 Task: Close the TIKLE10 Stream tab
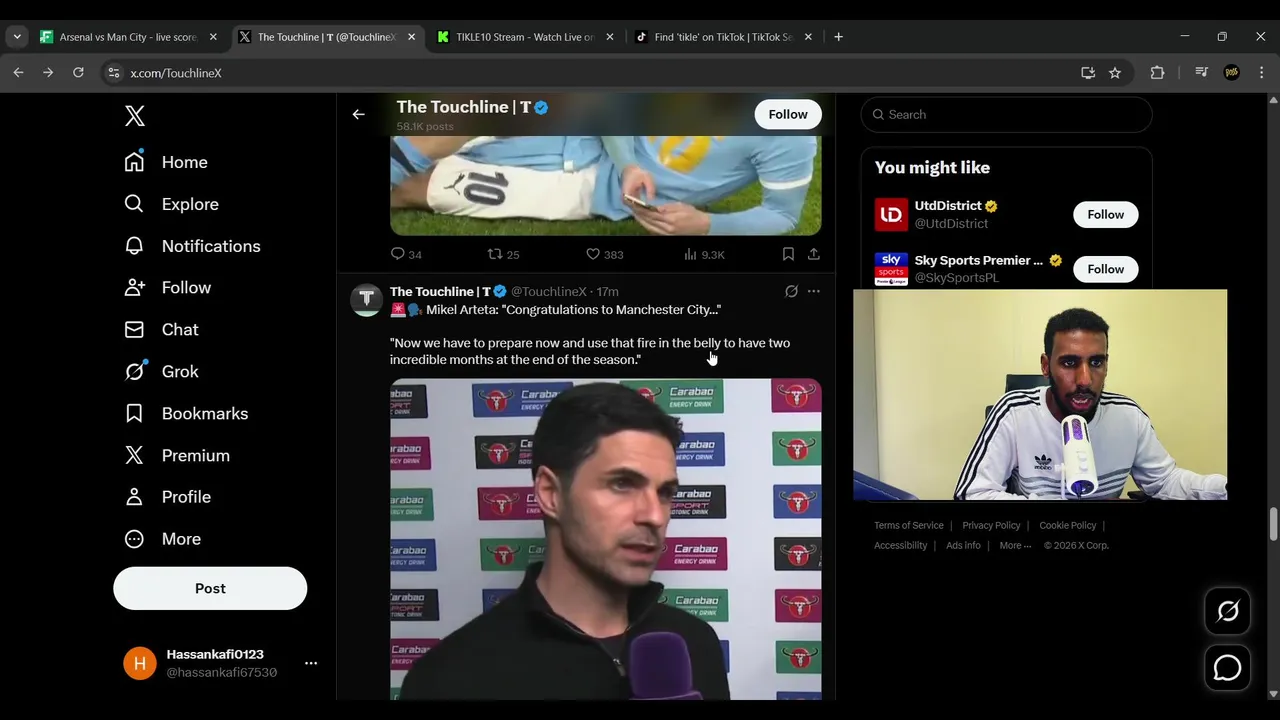click(610, 37)
